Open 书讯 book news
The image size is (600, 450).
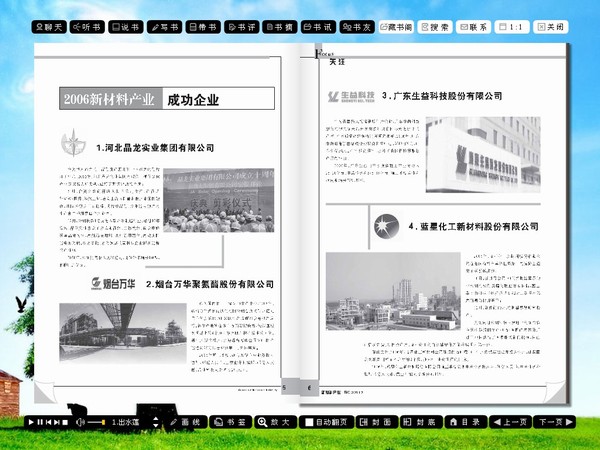tap(318, 27)
